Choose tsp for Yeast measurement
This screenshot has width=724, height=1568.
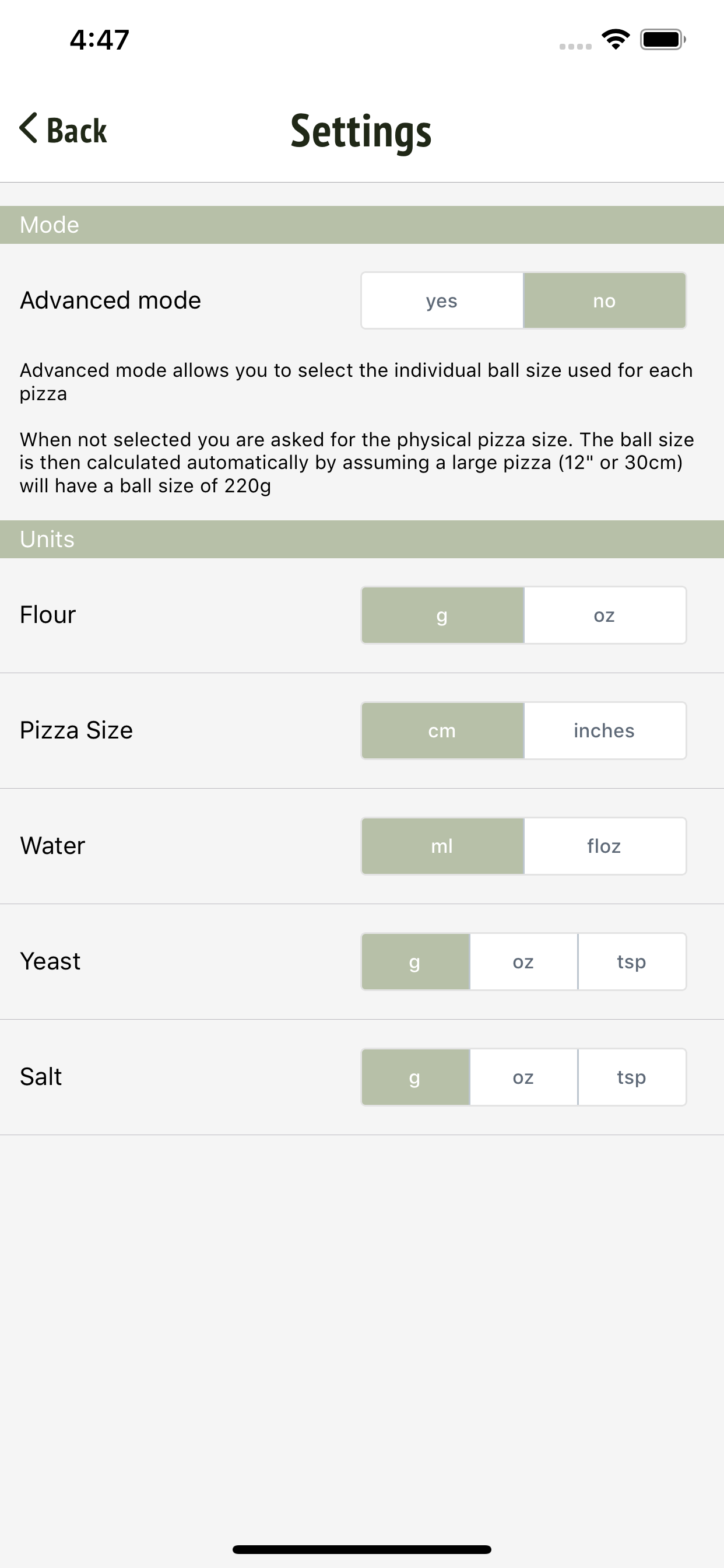point(631,962)
